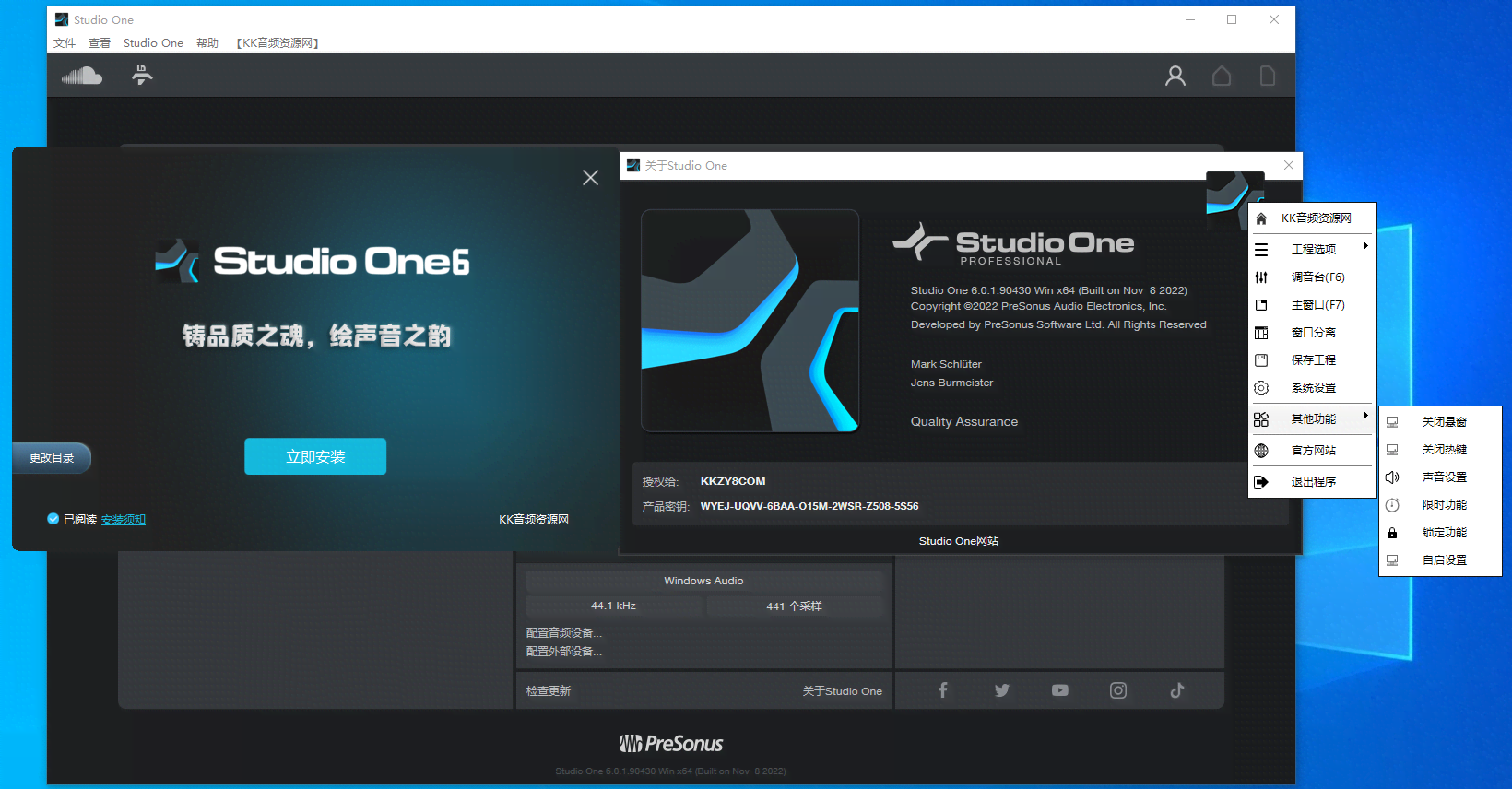Viewport: 1512px width, 789px height.
Task: Click the PreSonus Sphere exchange icon
Action: tap(142, 75)
